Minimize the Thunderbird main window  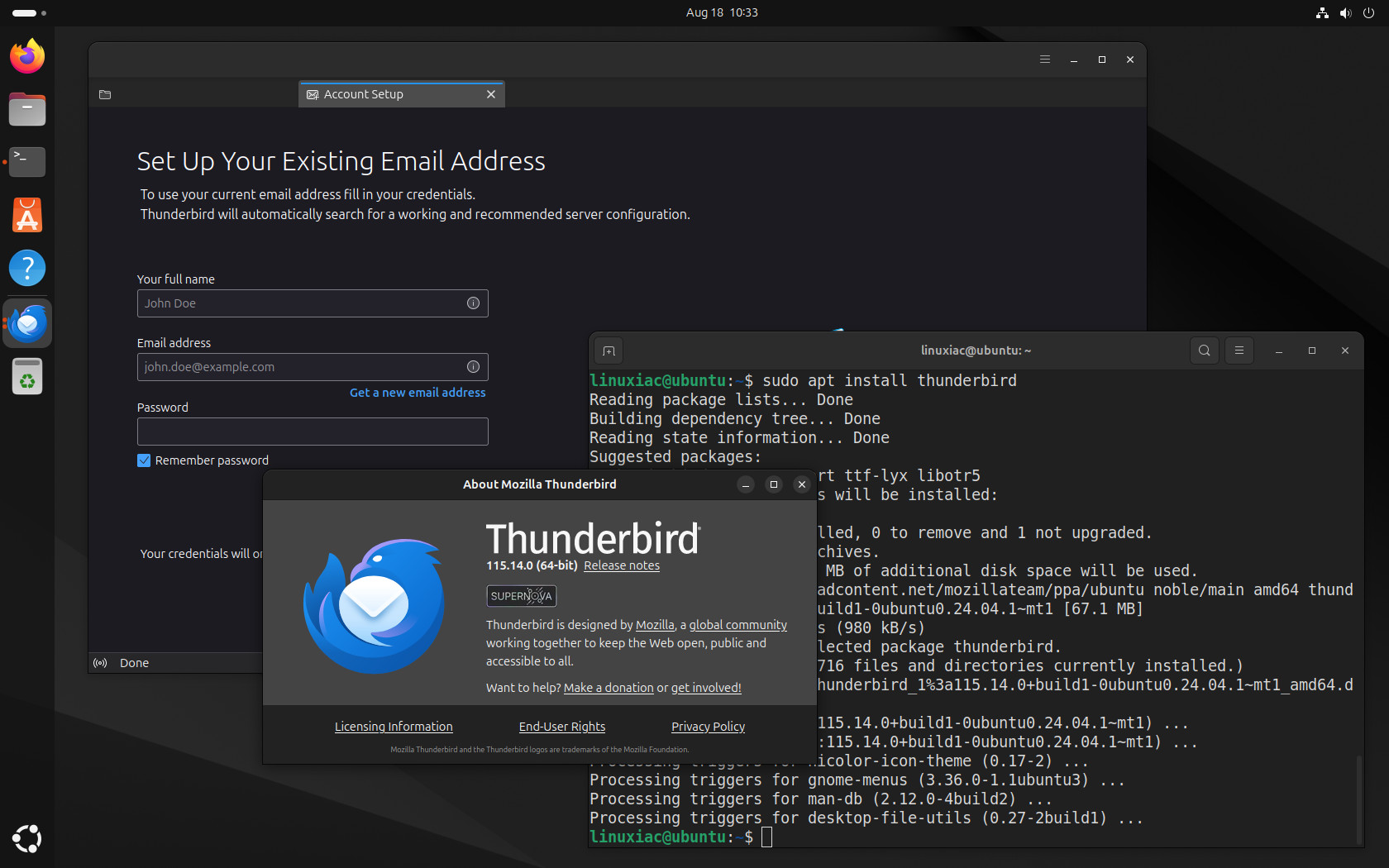(1074, 60)
